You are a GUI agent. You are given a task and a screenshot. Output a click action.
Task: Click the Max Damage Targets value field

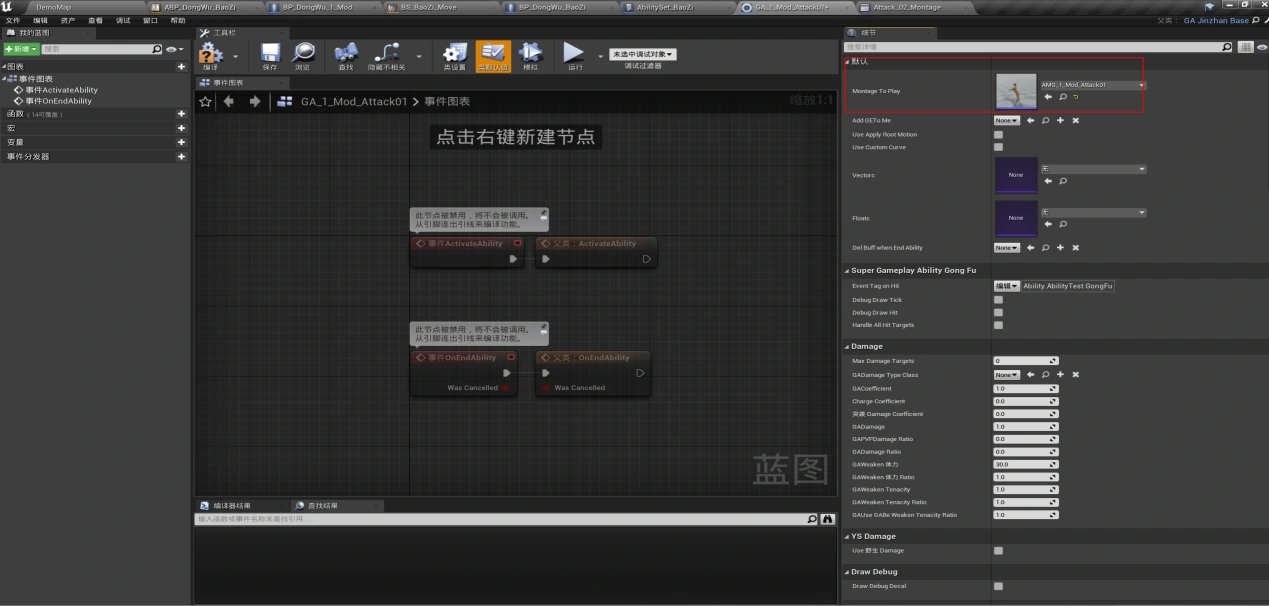pyautogui.click(x=1026, y=361)
